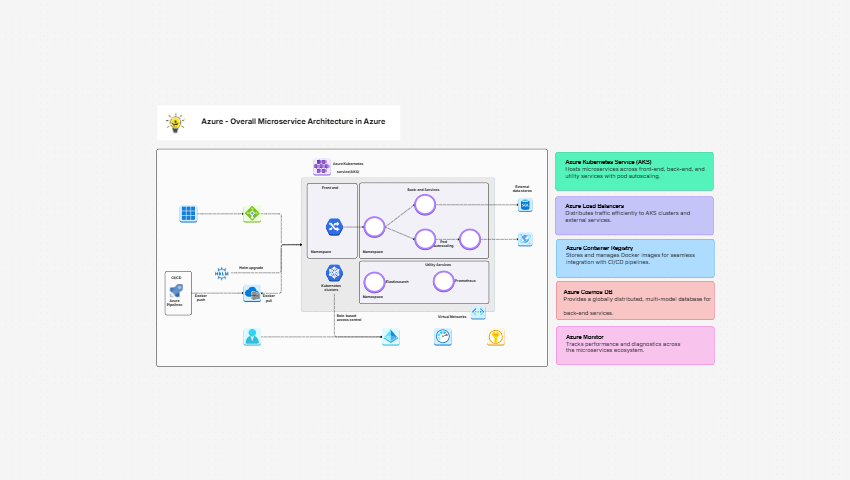Click the blue grid icon at left
The width and height of the screenshot is (850, 480).
[x=188, y=214]
